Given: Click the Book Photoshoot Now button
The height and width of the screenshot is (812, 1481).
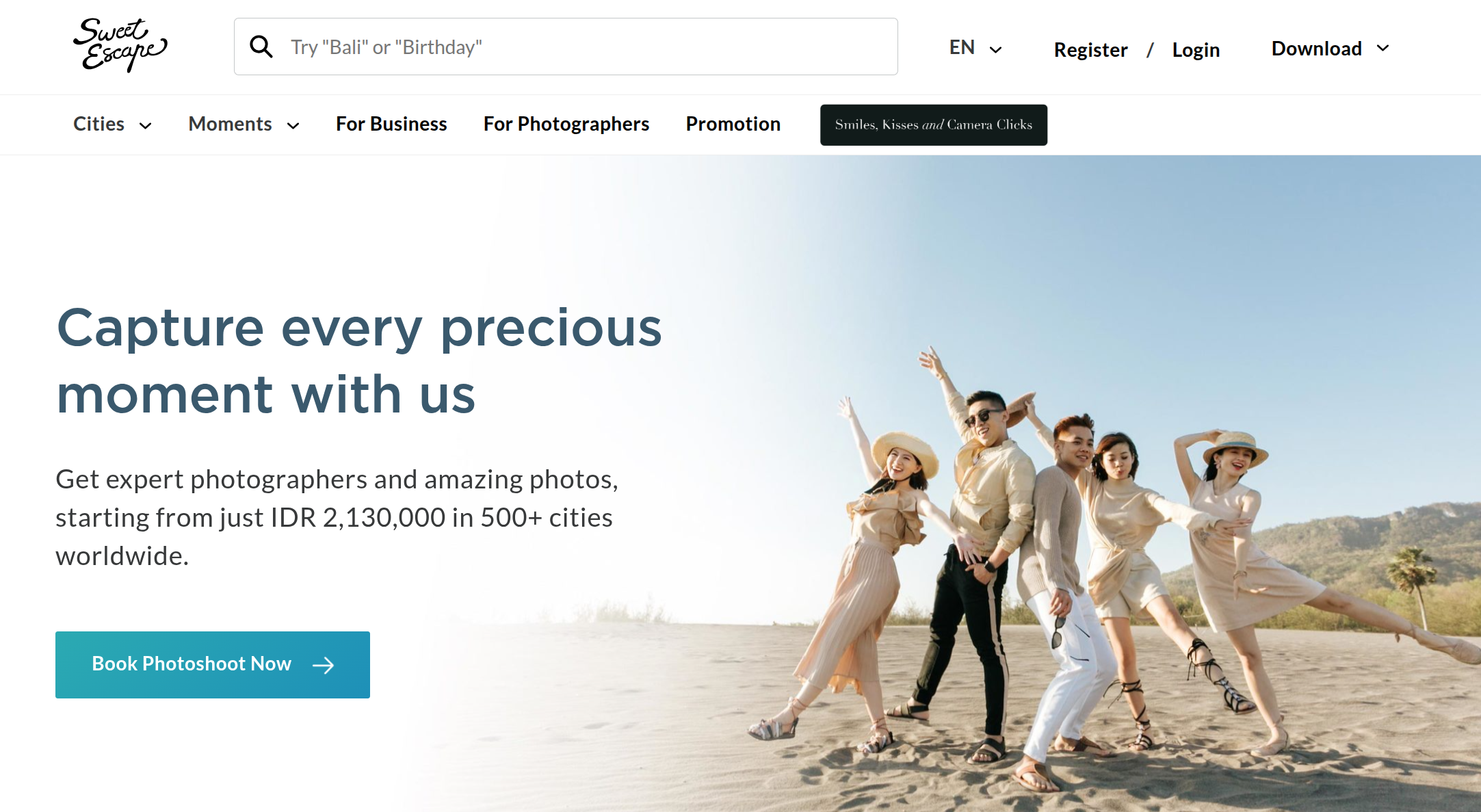Looking at the screenshot, I should tap(213, 665).
